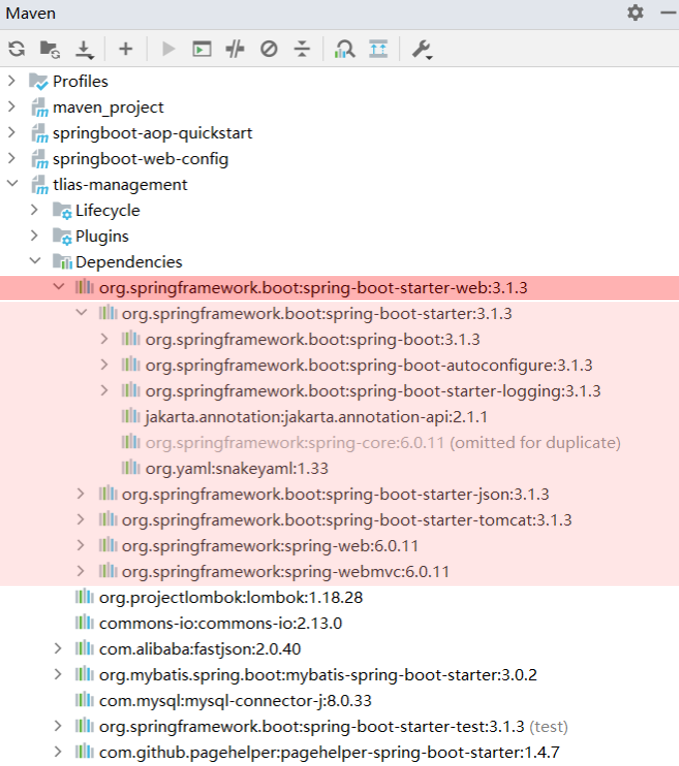
Task: Collapse all tree nodes icon
Action: point(302,49)
